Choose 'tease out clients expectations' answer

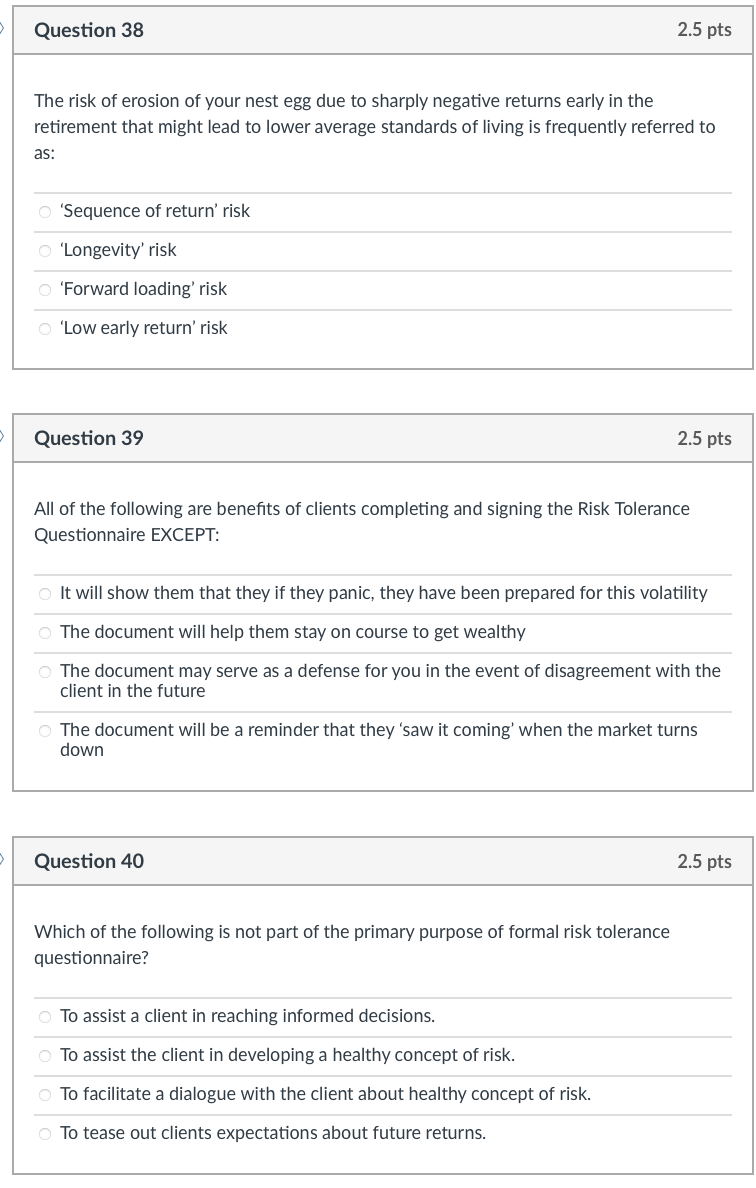[44, 1133]
